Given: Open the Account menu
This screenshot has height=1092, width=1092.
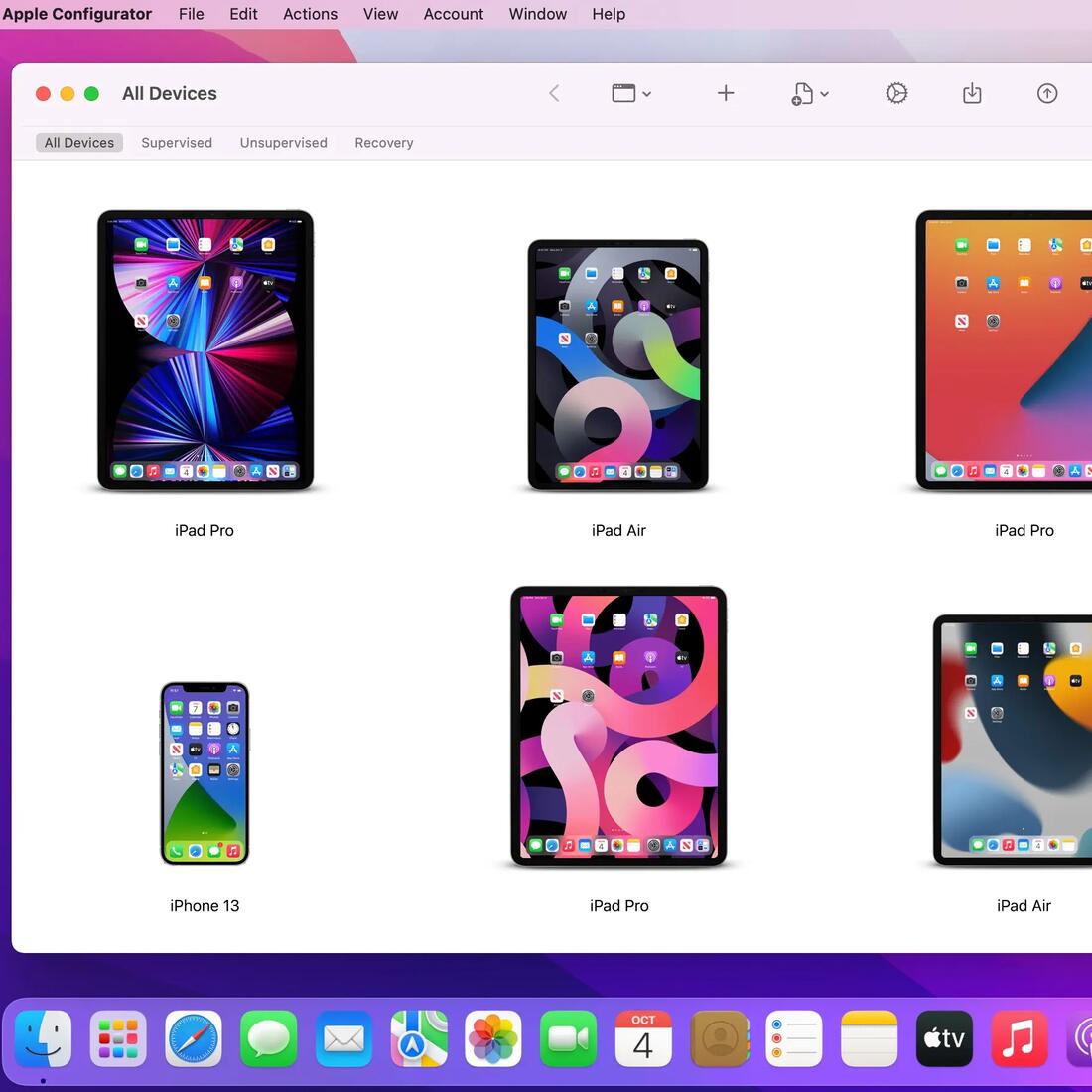Looking at the screenshot, I should tap(453, 14).
